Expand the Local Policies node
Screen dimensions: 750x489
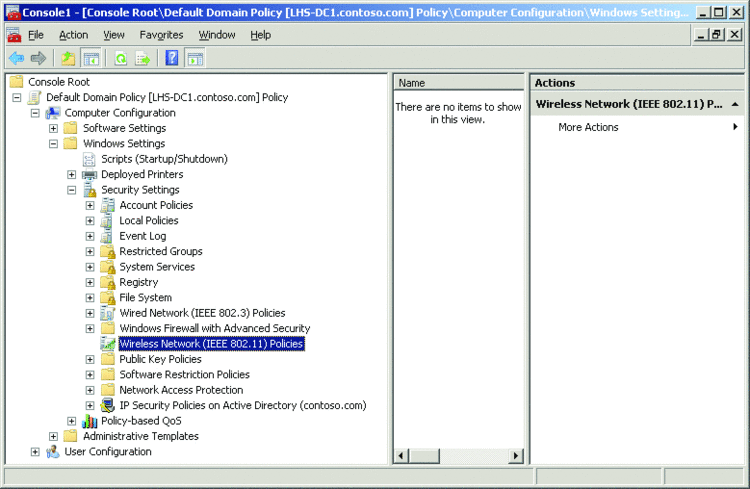click(x=89, y=221)
